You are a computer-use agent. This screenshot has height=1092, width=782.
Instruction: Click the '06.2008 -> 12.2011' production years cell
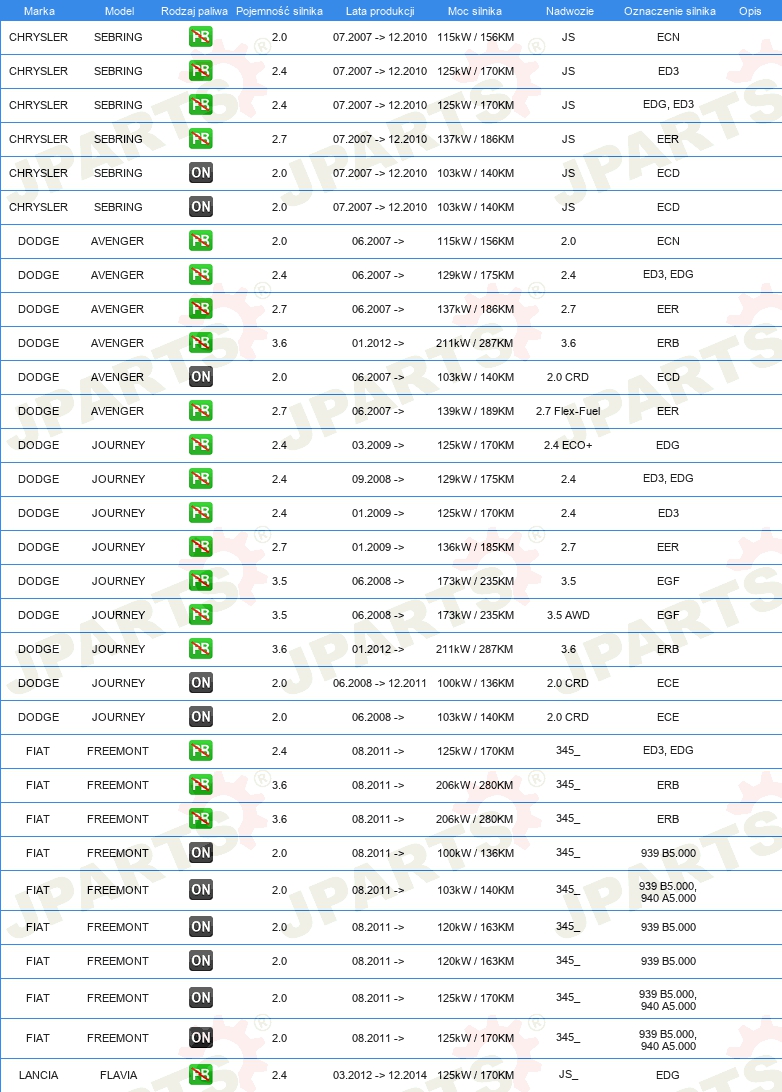(x=380, y=683)
